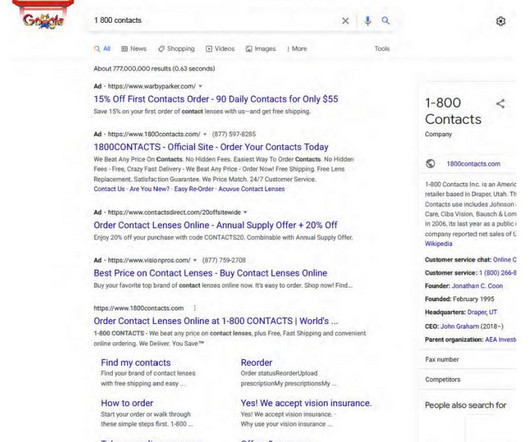530x442 pixels.
Task: Open Order Contact Lenses Online at 1-800 CONTACTS result
Action: [x=216, y=321]
